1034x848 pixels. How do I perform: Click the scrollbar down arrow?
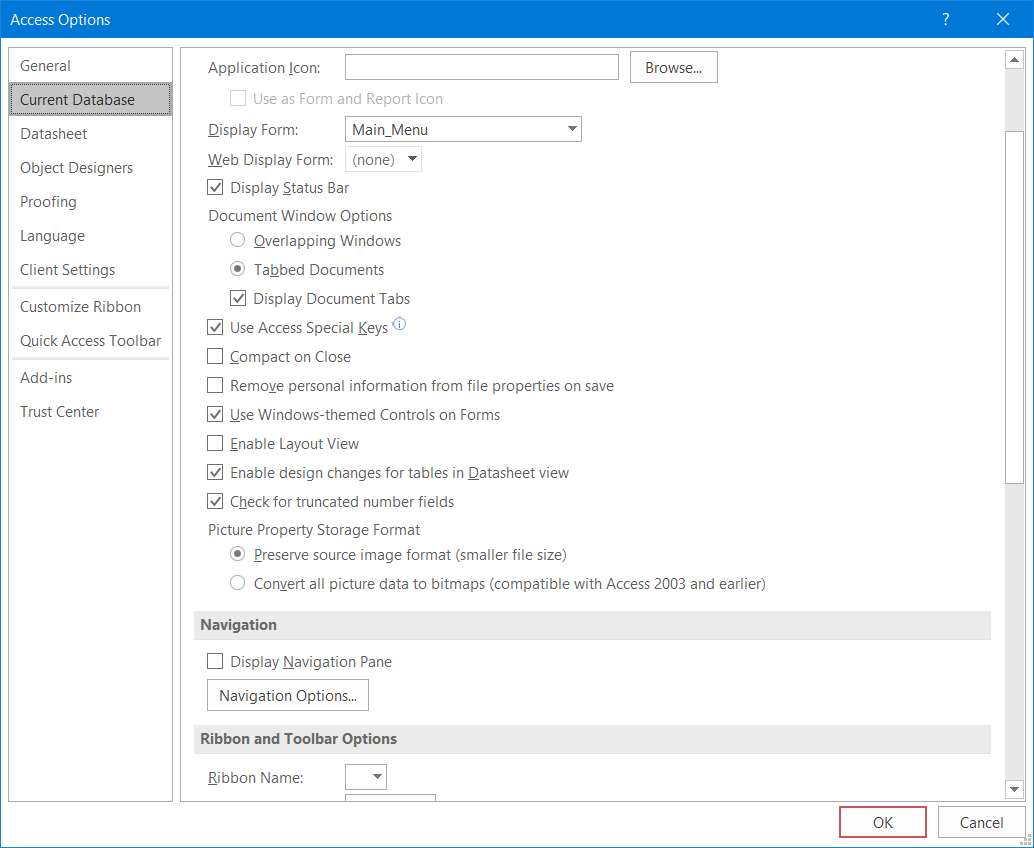[1014, 789]
